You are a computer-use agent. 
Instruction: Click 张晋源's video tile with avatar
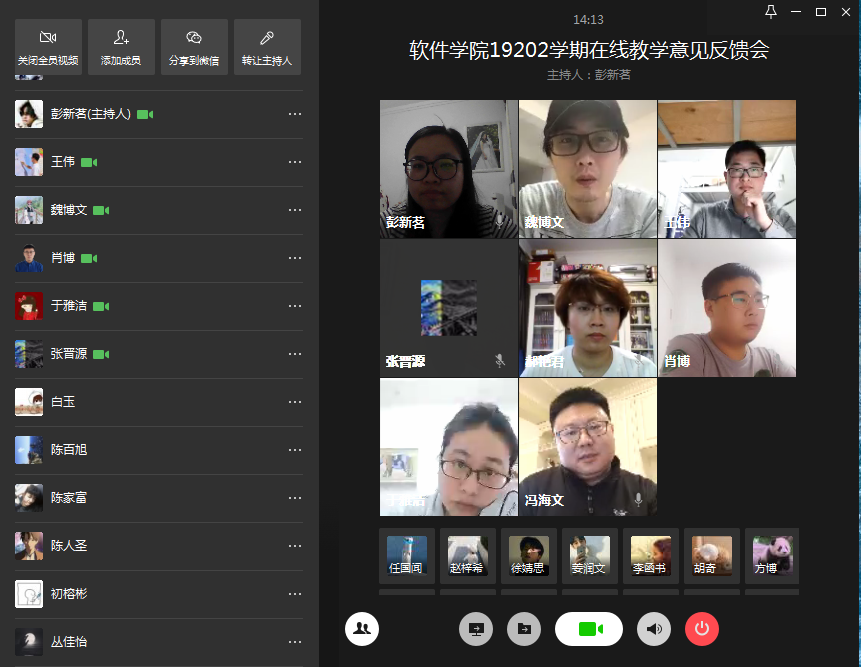pyautogui.click(x=448, y=307)
